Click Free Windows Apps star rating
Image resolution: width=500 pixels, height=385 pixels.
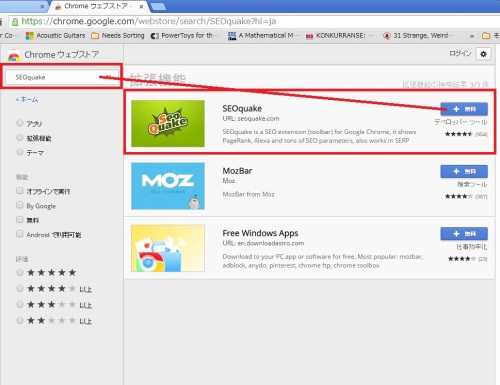tap(462, 259)
